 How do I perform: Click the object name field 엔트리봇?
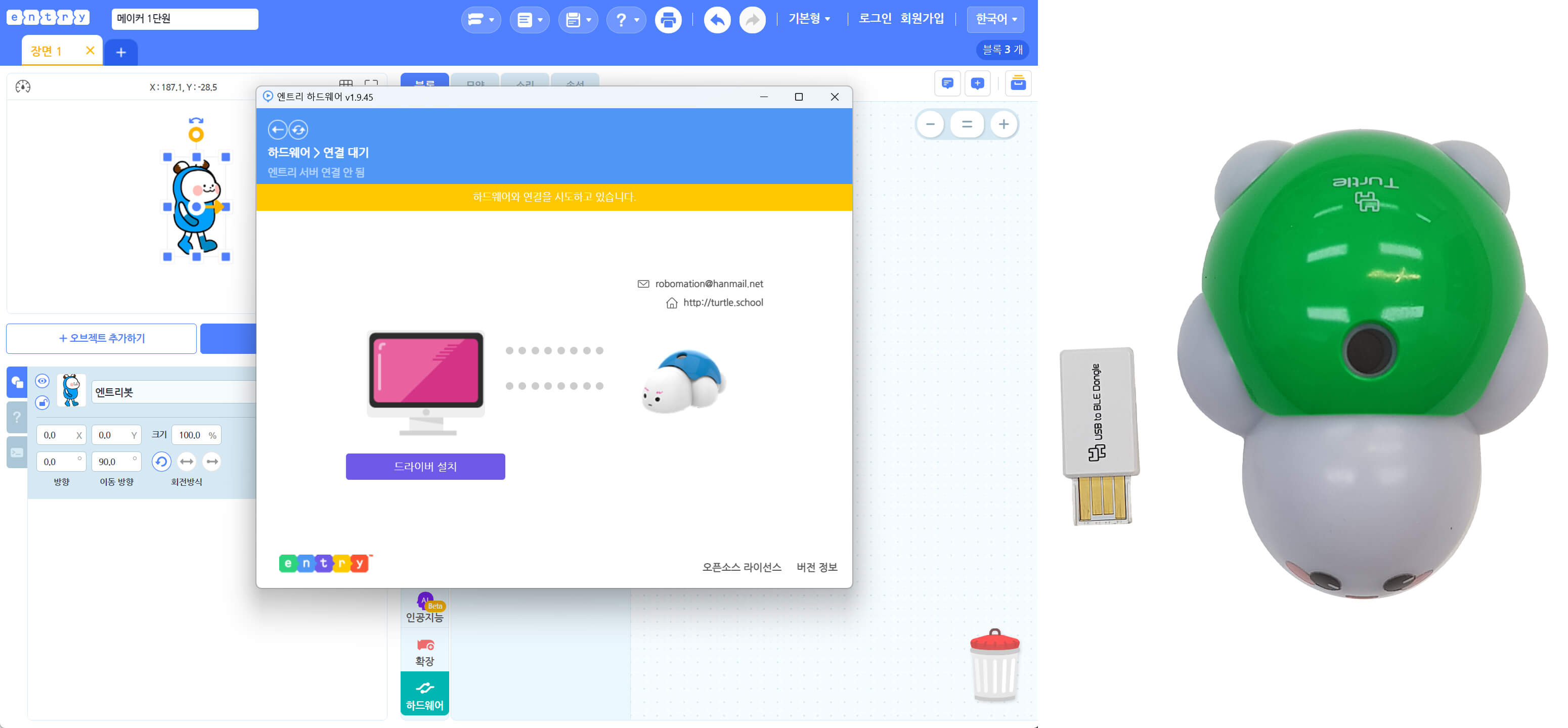click(x=173, y=392)
